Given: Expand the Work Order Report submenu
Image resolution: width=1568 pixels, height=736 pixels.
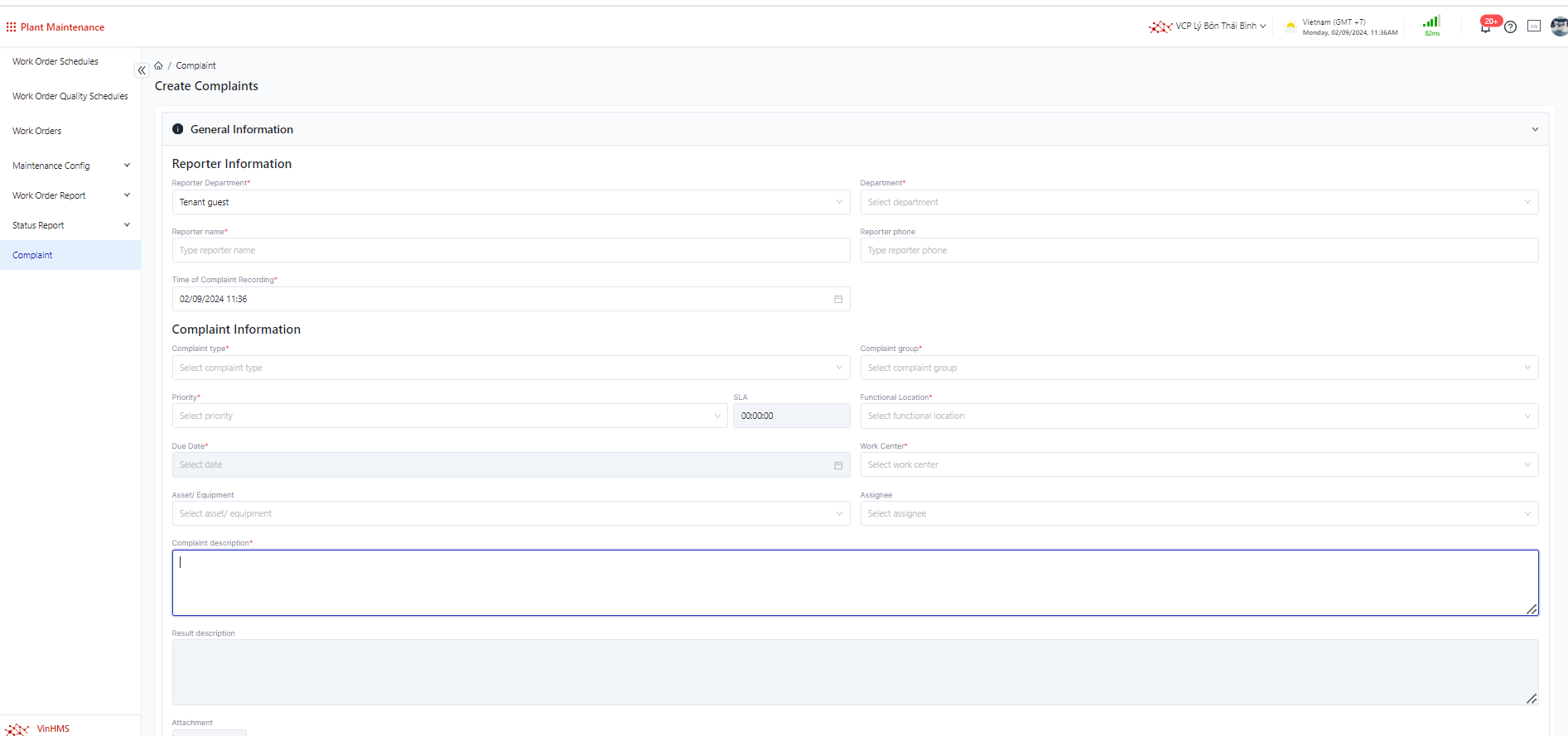Looking at the screenshot, I should (127, 195).
